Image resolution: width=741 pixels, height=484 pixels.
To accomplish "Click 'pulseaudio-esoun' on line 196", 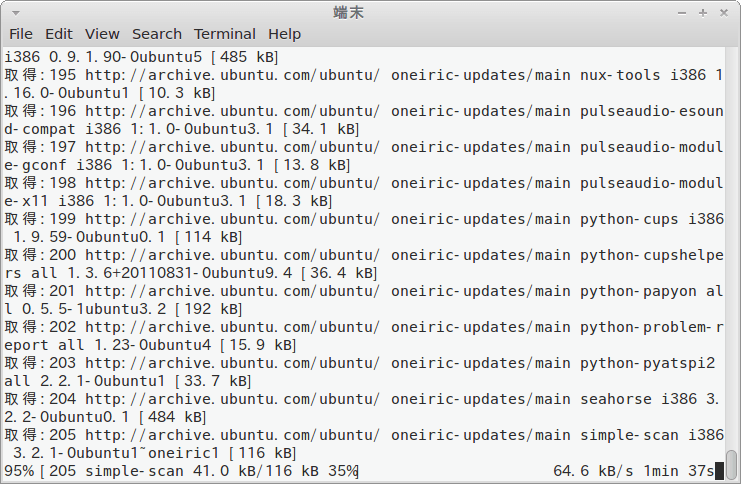I will 652,111.
